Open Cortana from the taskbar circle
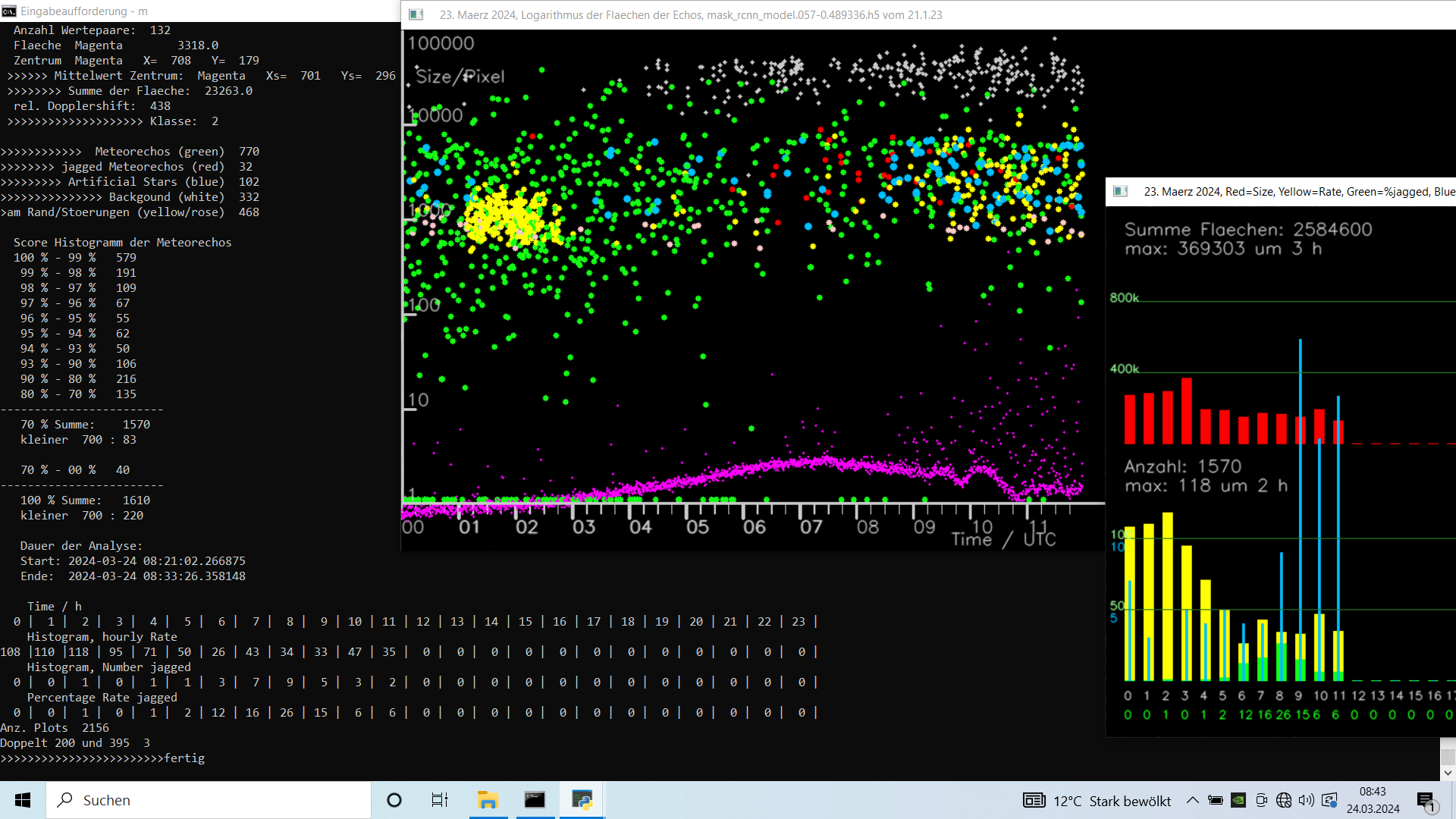The image size is (1456, 819). pos(394,800)
